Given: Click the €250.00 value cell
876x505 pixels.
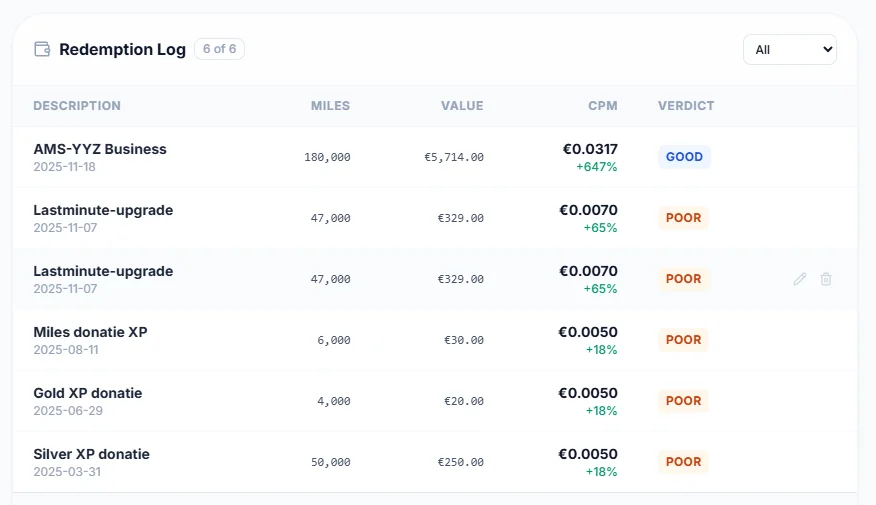Looking at the screenshot, I should pyautogui.click(x=460, y=463).
